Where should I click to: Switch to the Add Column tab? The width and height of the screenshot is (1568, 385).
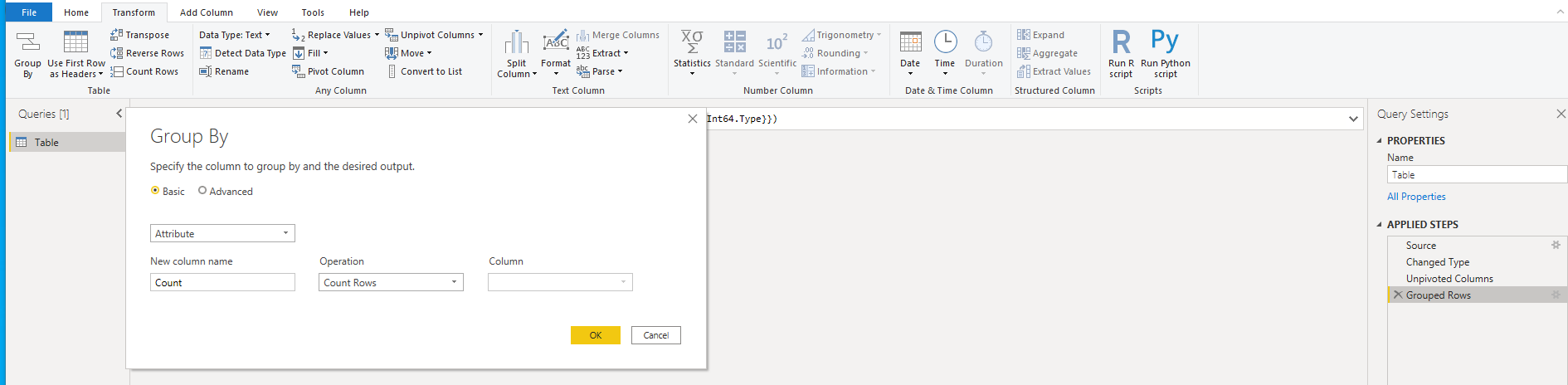[207, 12]
